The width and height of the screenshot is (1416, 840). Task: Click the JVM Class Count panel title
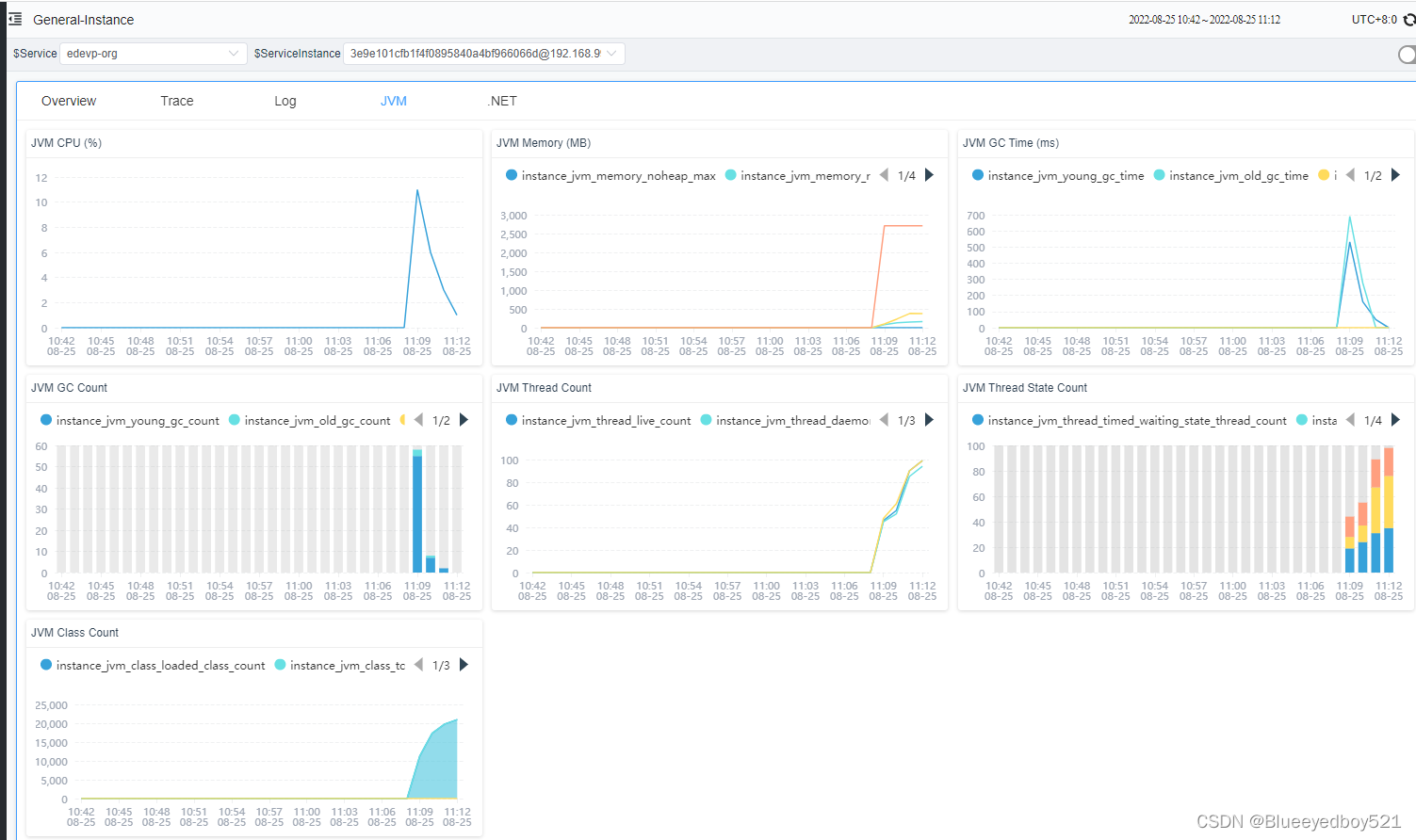74,633
